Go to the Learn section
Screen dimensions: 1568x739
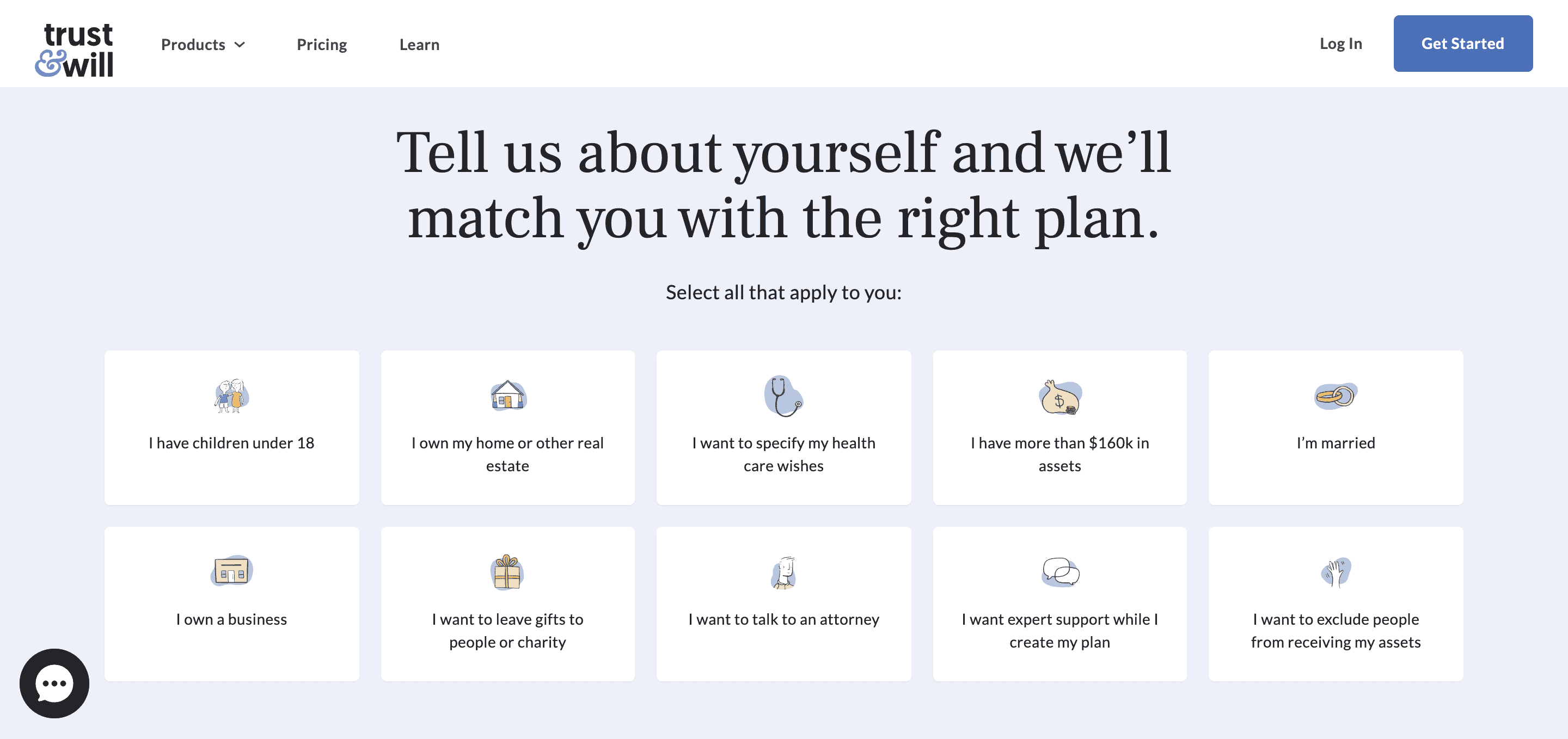(419, 45)
